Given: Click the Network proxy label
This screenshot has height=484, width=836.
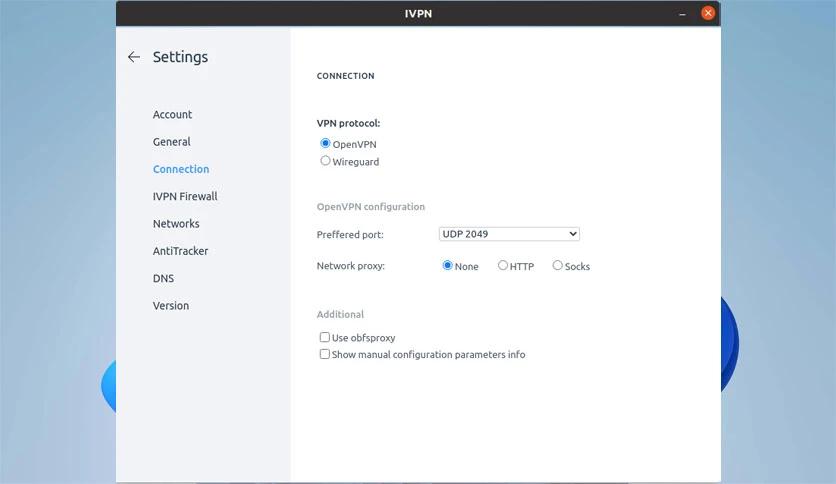Looking at the screenshot, I should coord(350,265).
